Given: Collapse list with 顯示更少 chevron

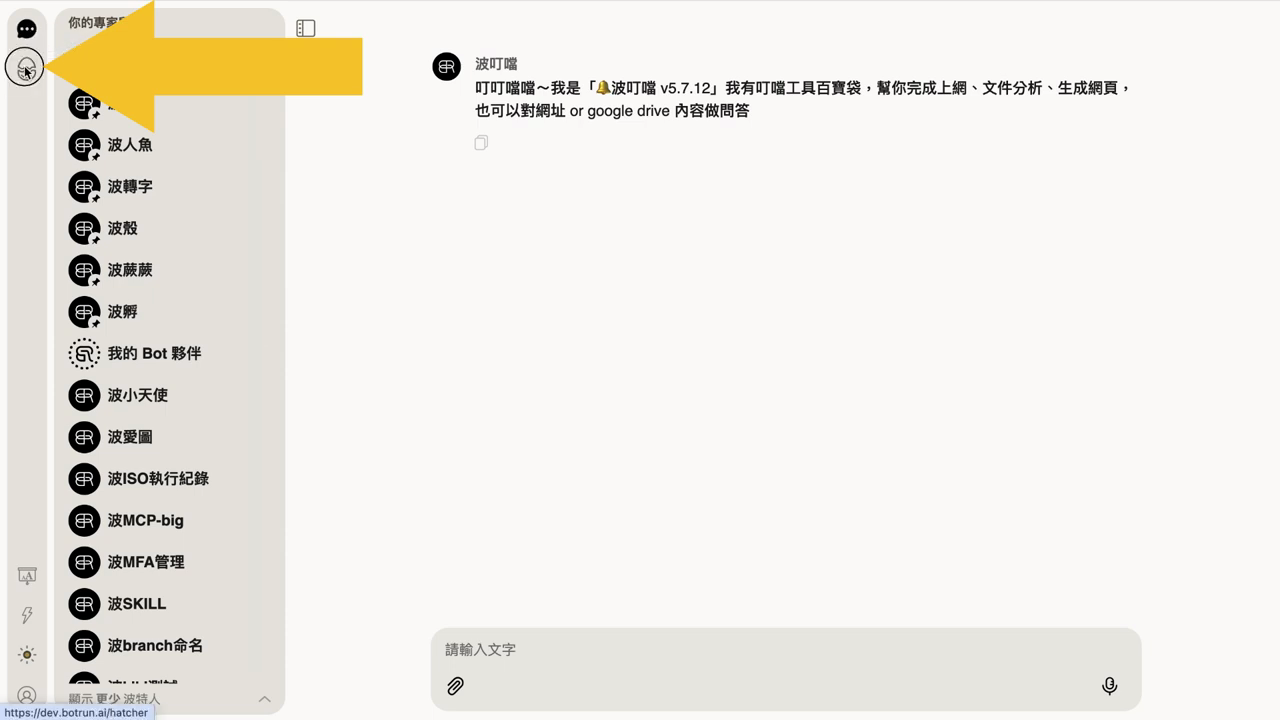Looking at the screenshot, I should pyautogui.click(x=265, y=699).
